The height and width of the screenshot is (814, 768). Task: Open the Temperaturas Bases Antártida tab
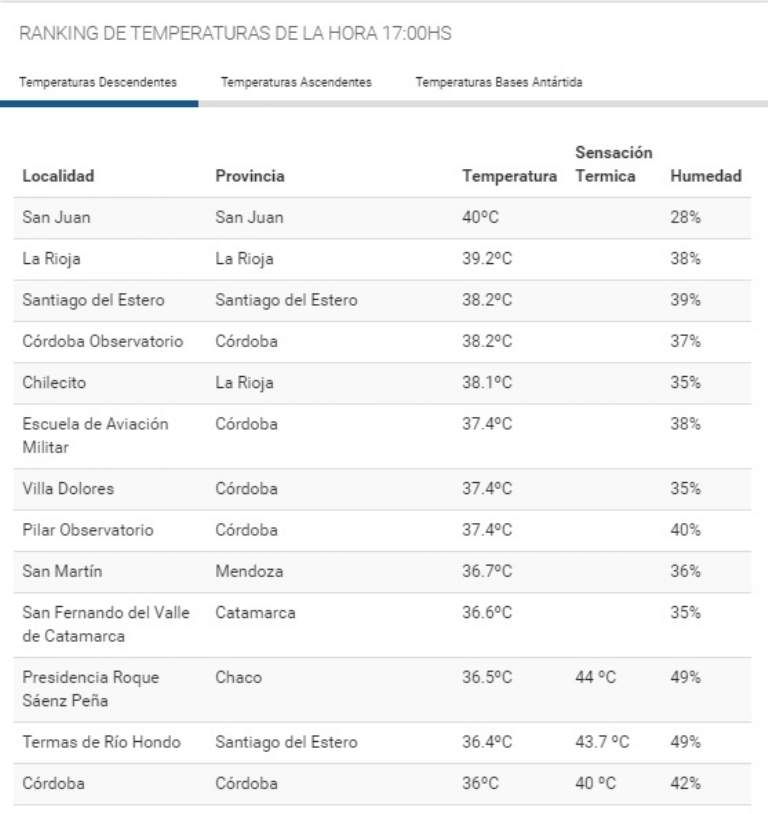(x=499, y=82)
